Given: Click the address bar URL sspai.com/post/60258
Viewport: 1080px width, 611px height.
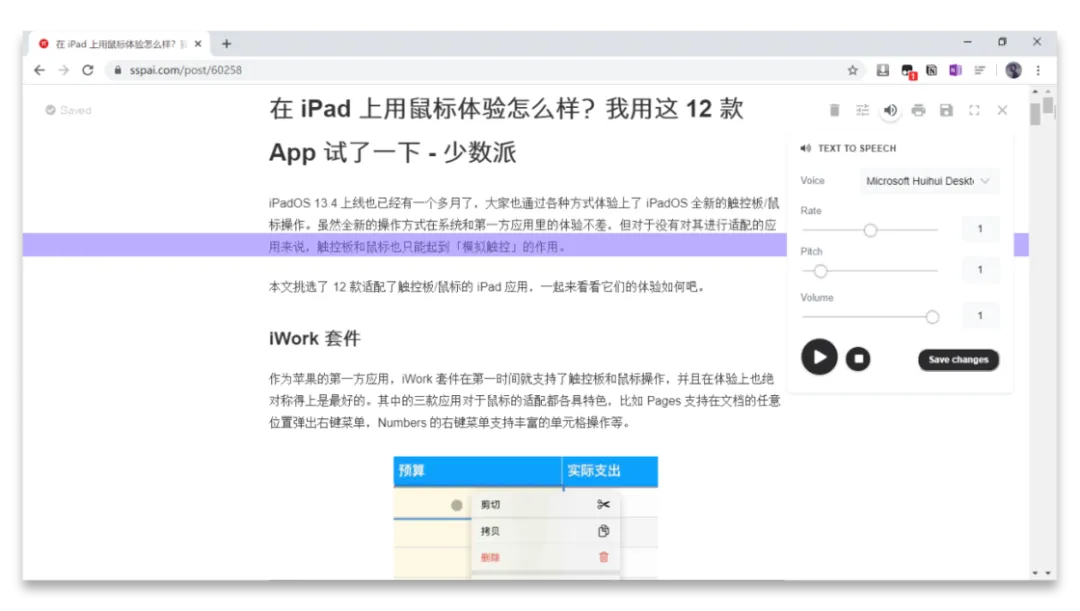Looking at the screenshot, I should click(x=185, y=70).
